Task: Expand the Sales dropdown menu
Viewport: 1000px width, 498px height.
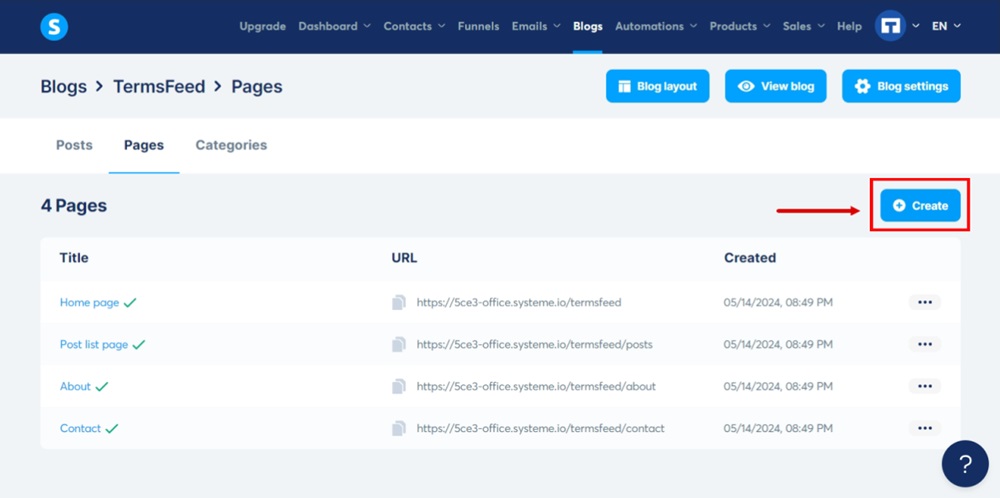Action: pos(804,26)
